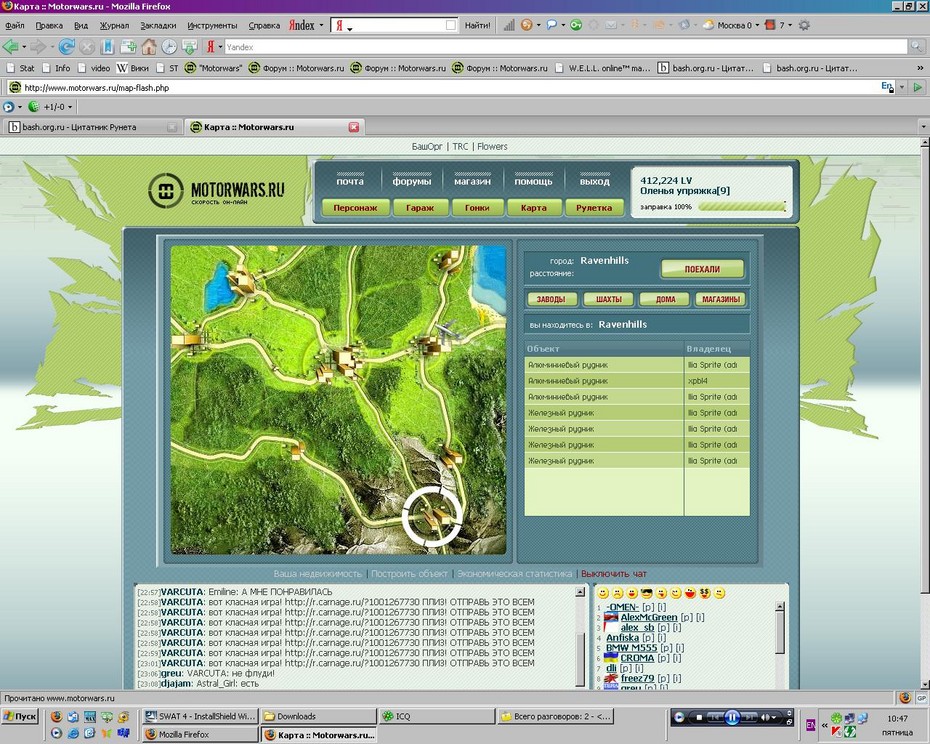
Task: Click the Forward navigation arrow
Action: click(x=38, y=46)
